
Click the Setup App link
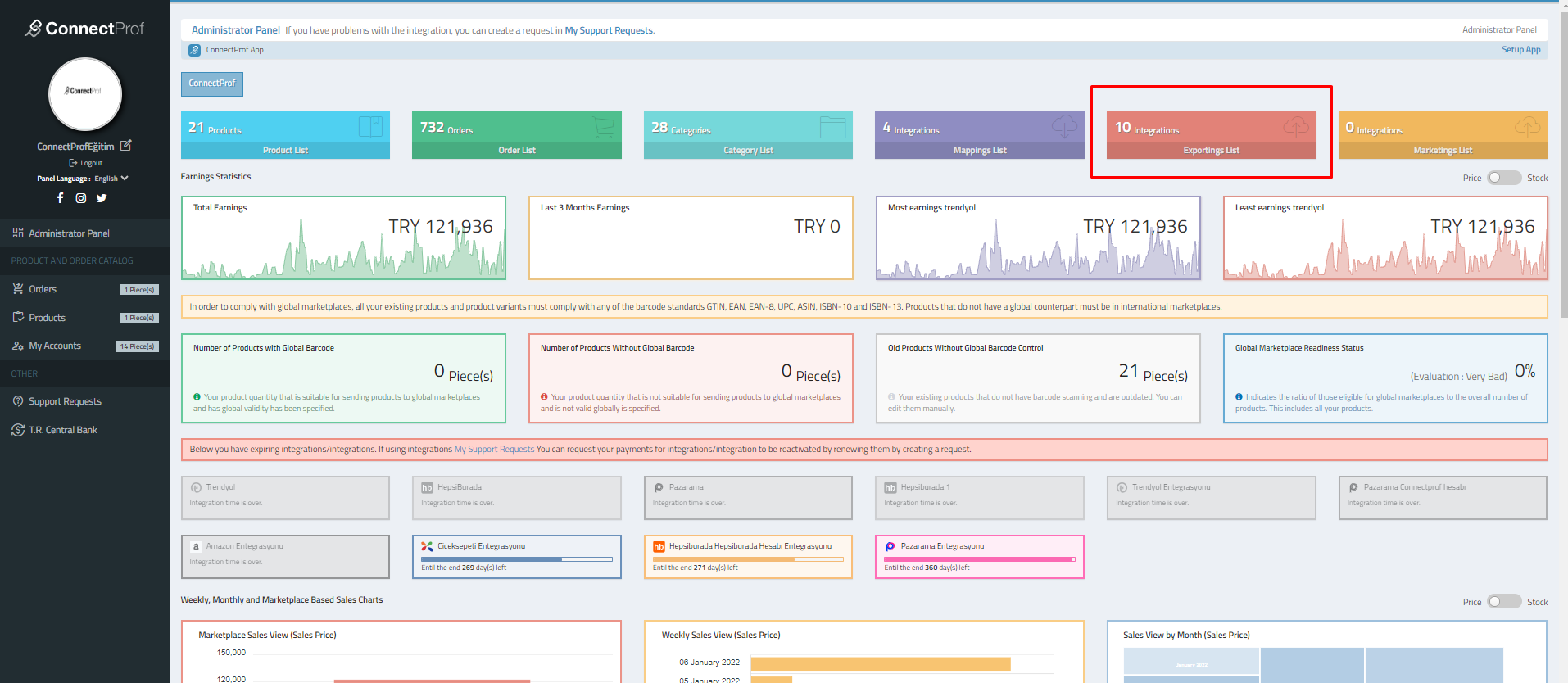coord(1520,50)
